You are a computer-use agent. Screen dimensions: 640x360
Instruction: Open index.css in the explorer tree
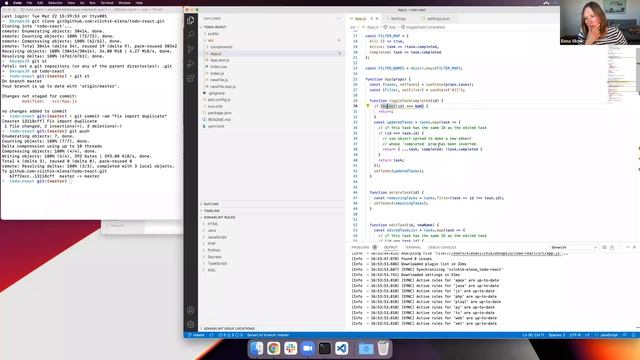point(218,67)
